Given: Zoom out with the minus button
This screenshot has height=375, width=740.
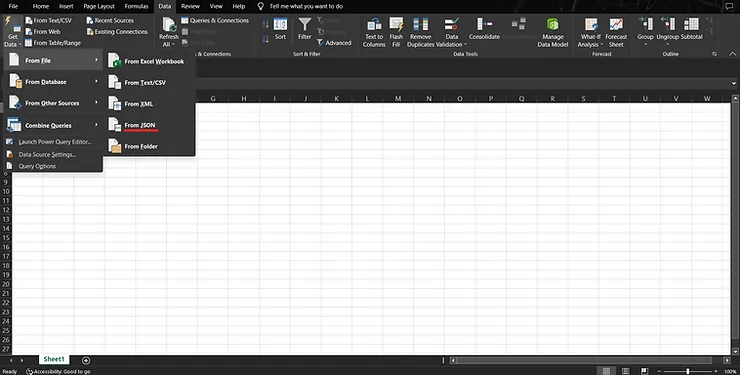Looking at the screenshot, I should point(659,371).
